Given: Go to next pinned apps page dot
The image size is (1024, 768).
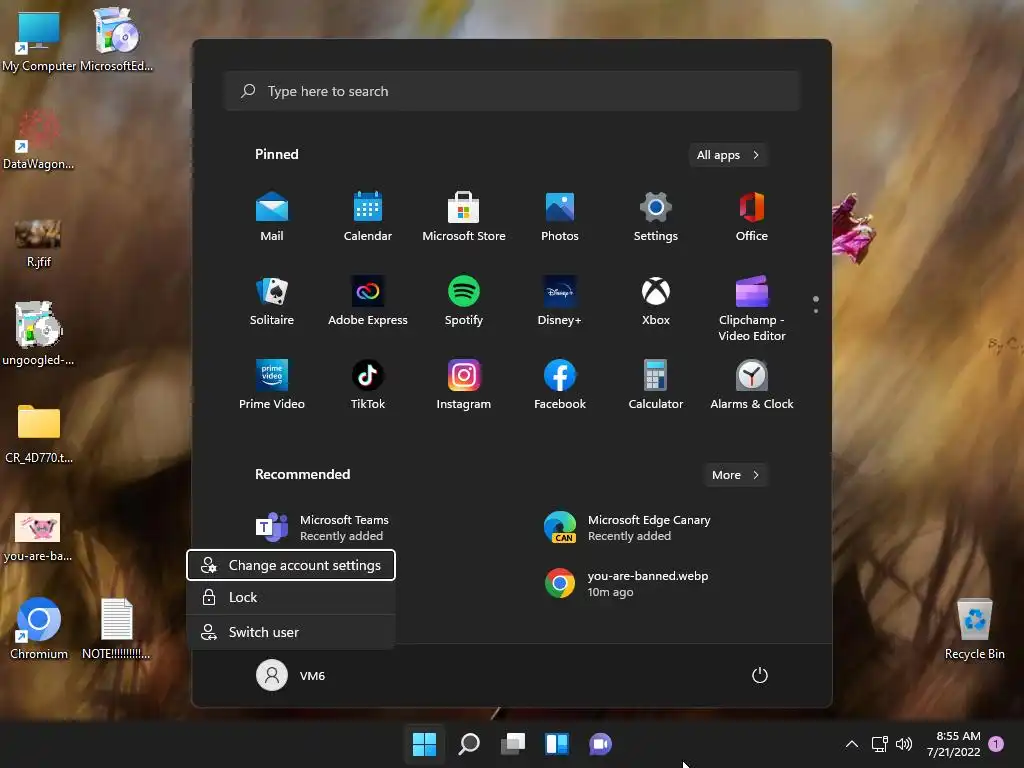Looking at the screenshot, I should (816, 311).
